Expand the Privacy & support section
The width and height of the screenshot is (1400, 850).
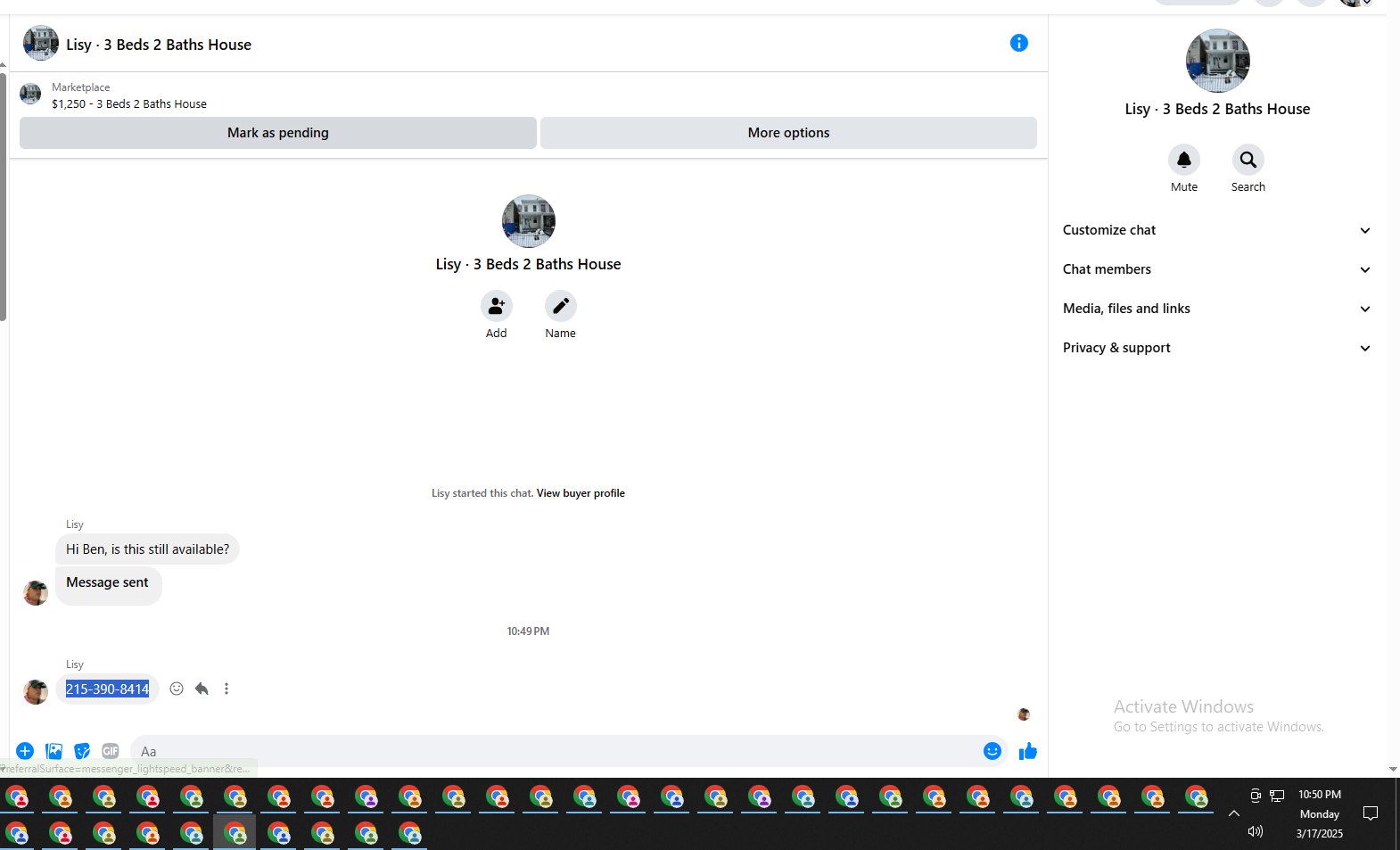click(1217, 348)
